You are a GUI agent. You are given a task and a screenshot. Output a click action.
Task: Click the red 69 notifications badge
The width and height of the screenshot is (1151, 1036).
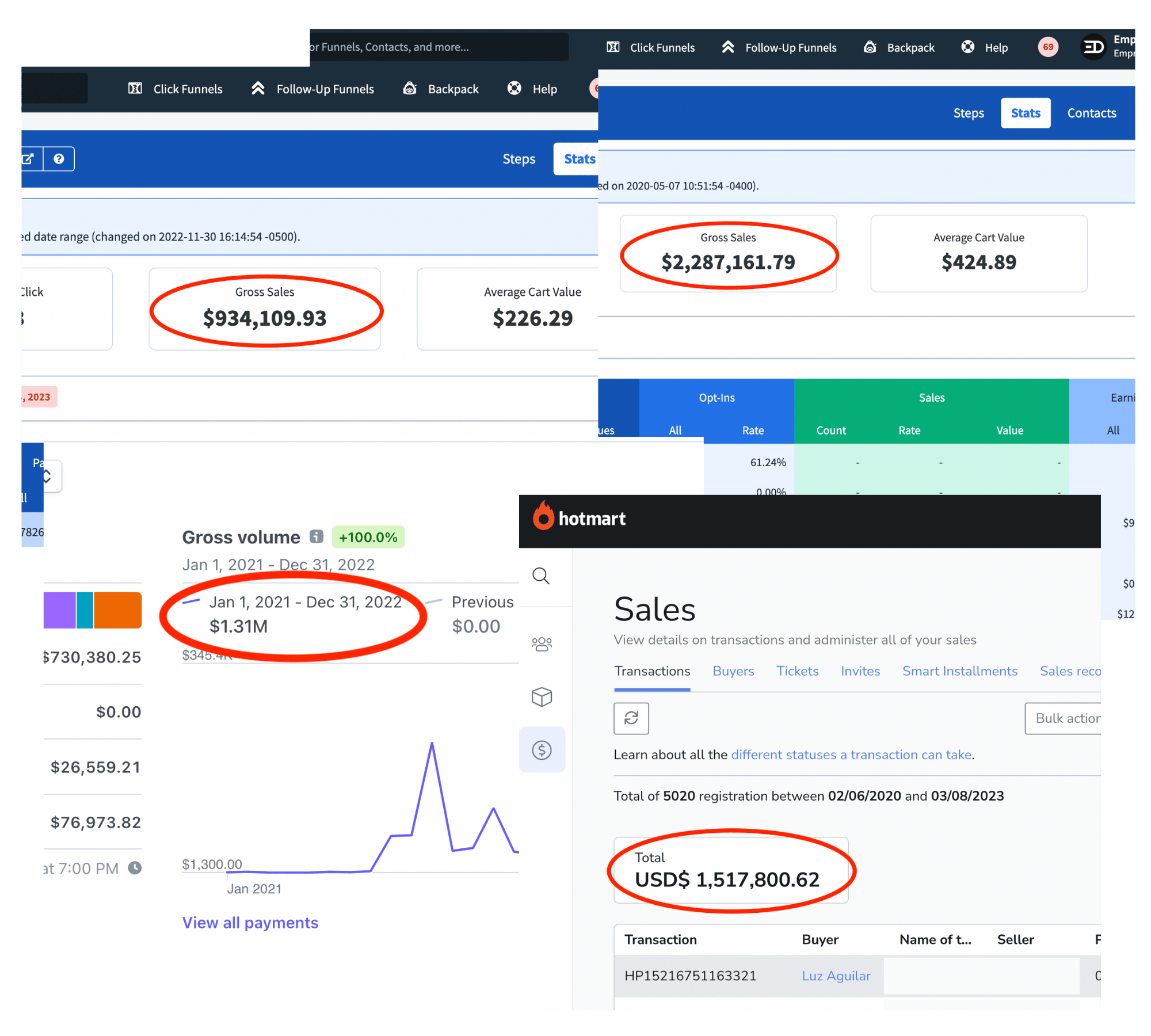[x=1048, y=47]
